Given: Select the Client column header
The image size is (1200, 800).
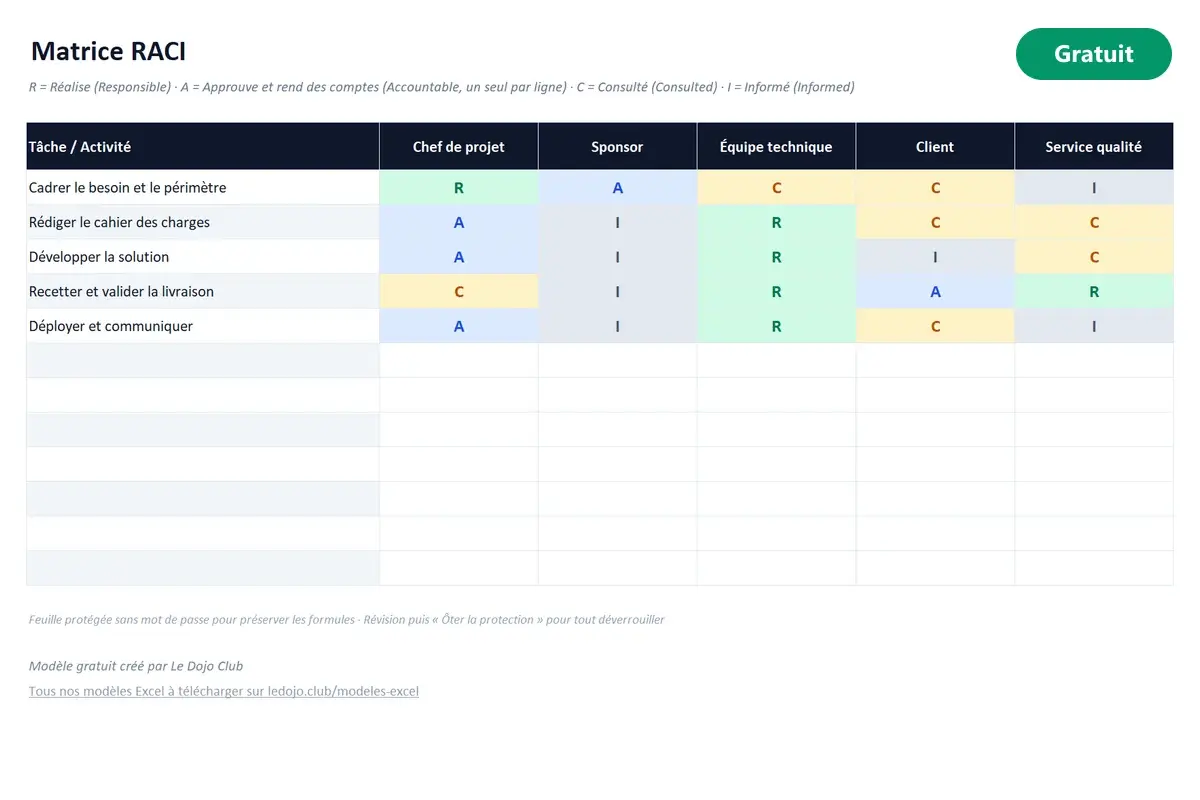Looking at the screenshot, I should [935, 146].
